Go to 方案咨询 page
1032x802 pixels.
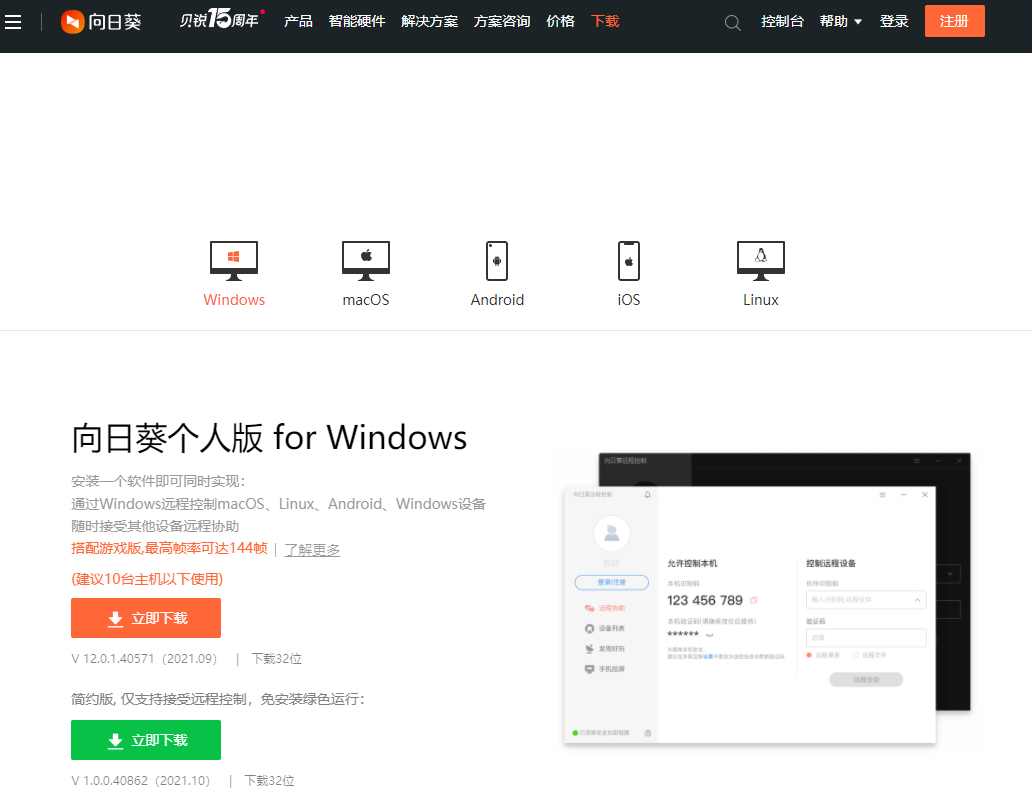point(502,22)
